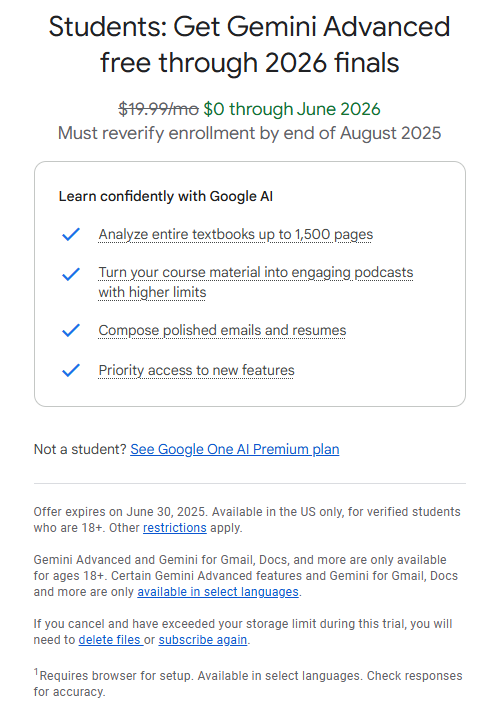Image resolution: width=483 pixels, height=715 pixels.
Task: Follow the 'available in select languages' link
Action: (x=218, y=592)
